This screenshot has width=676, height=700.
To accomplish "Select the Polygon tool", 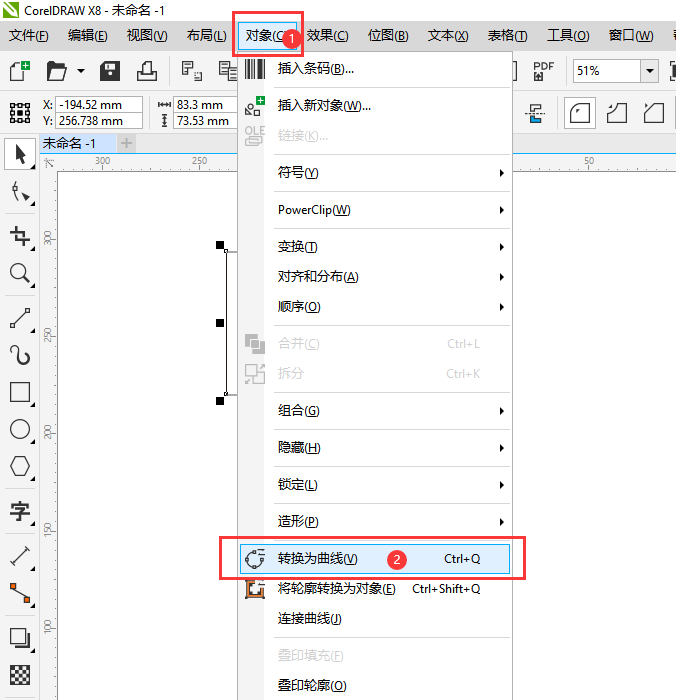I will pos(19,466).
